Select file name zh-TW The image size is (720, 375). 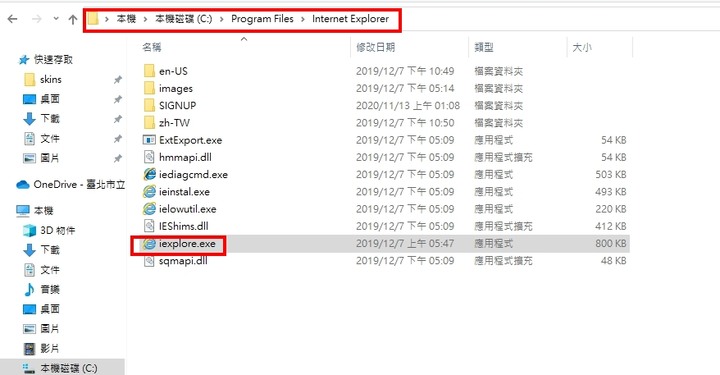tap(174, 123)
